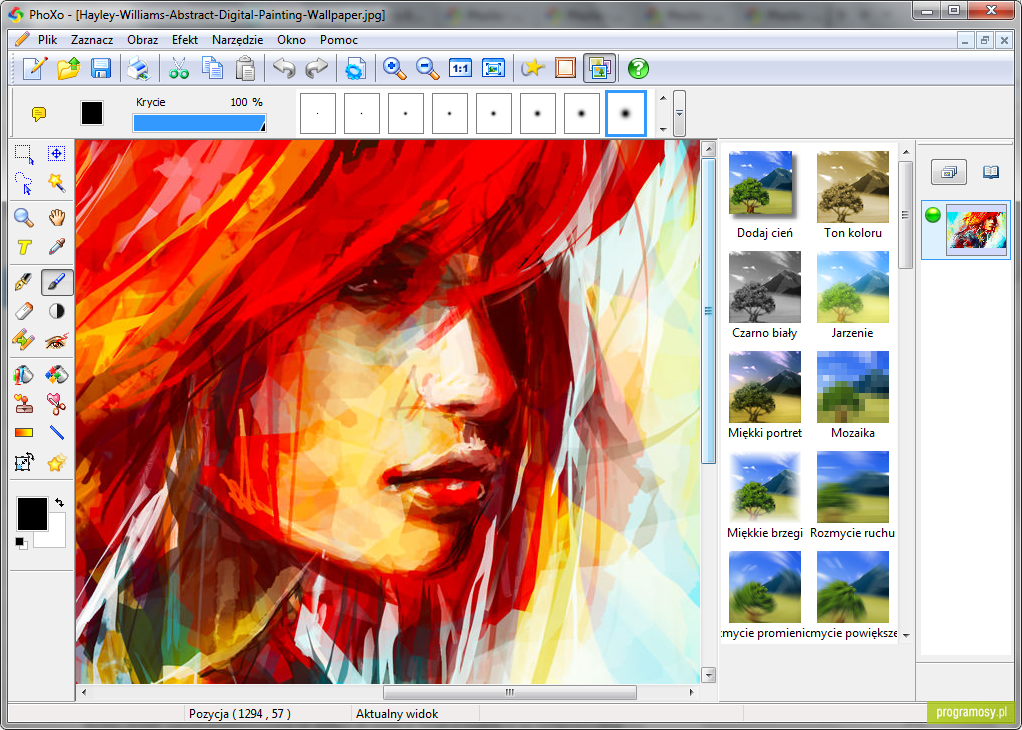Click the speech bubble icon in options bar
The height and width of the screenshot is (730, 1022).
coord(39,115)
